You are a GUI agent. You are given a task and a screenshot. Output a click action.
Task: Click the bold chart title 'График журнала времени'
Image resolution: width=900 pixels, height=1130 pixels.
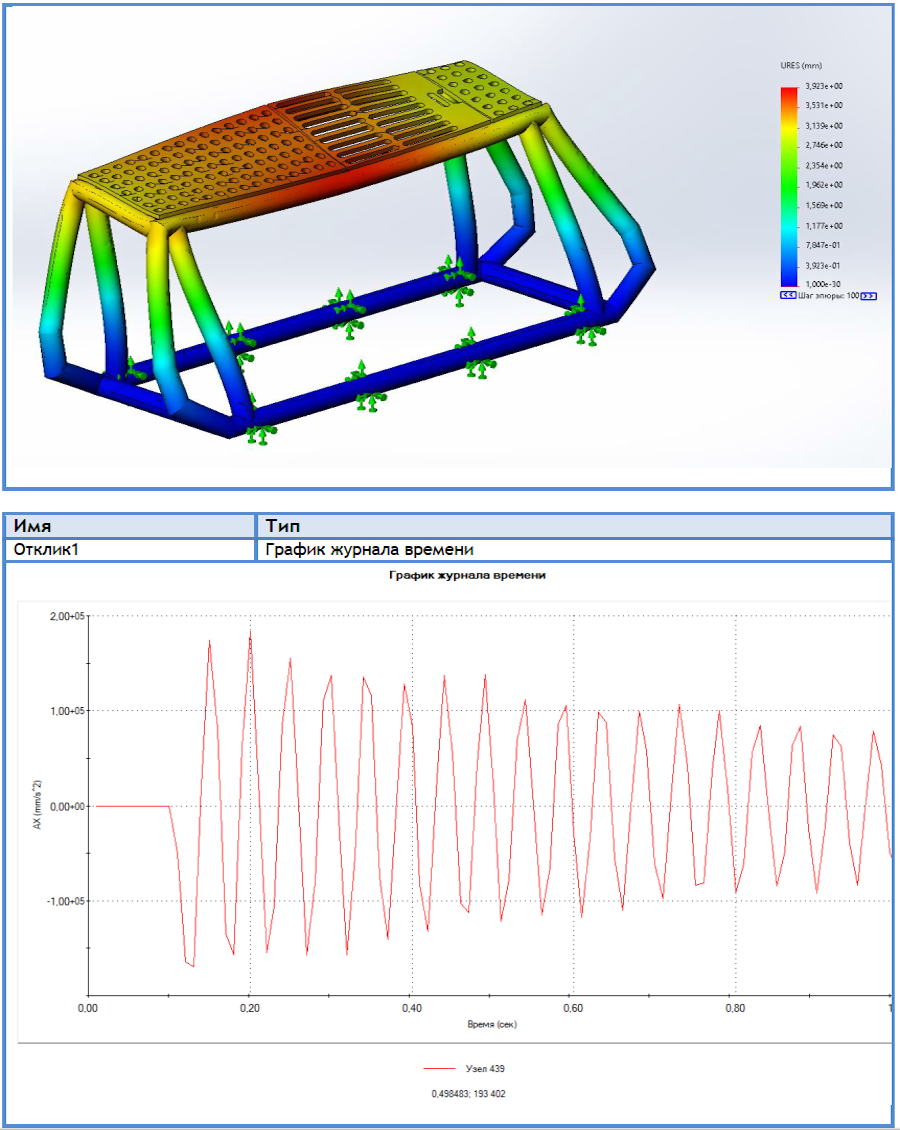(467, 575)
